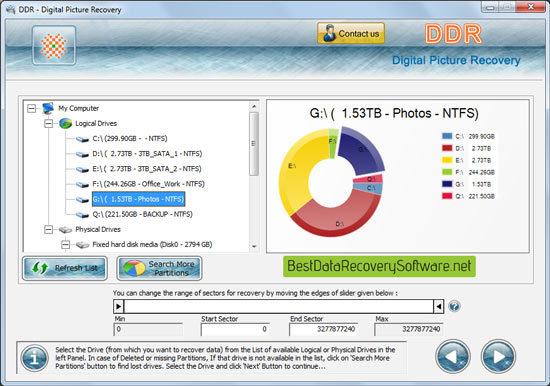This screenshot has height=386, width=550.
Task: Click the green F:\ legend swatch
Action: click(447, 172)
